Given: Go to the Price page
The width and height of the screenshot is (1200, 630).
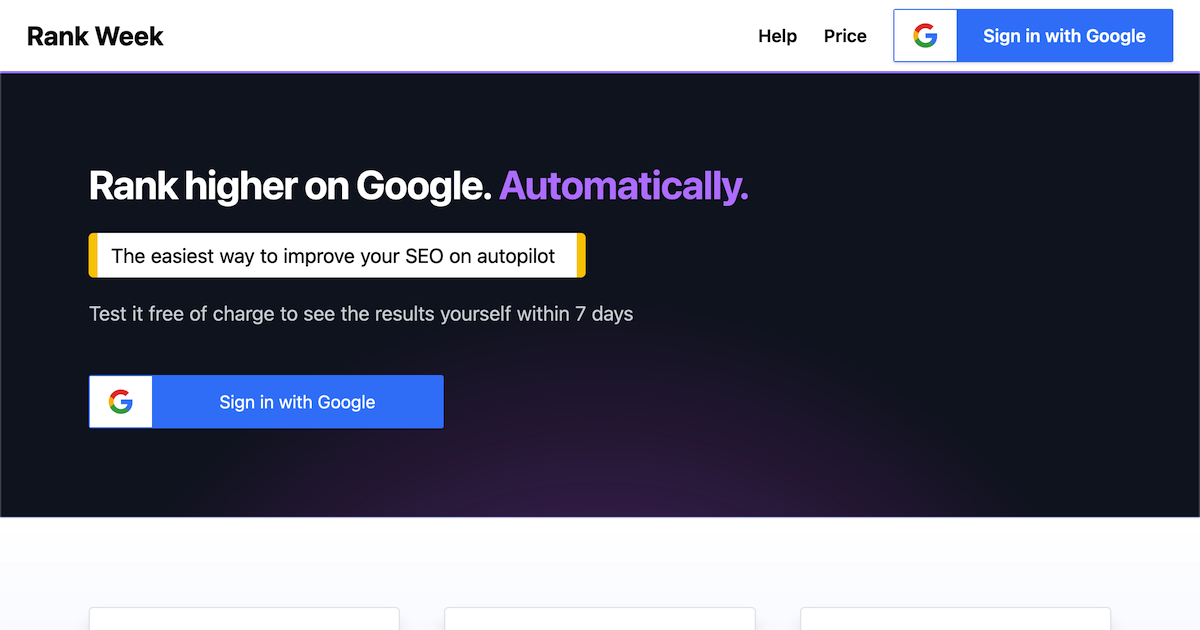Looking at the screenshot, I should [x=845, y=36].
